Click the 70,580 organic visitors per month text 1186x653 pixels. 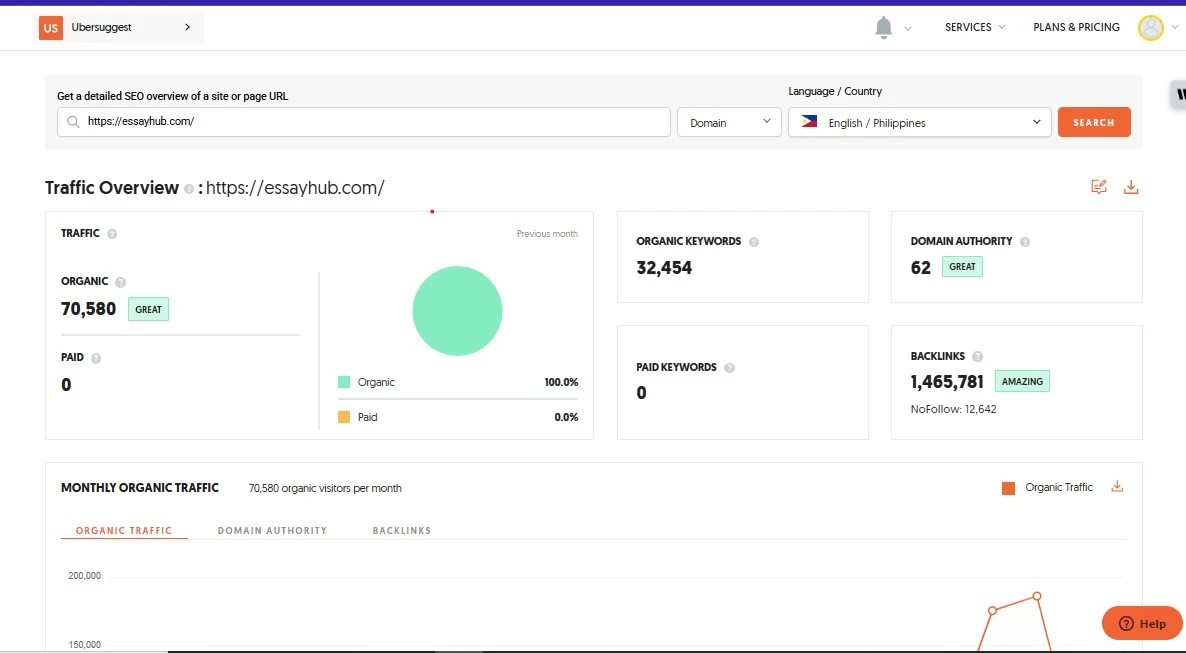[325, 489]
